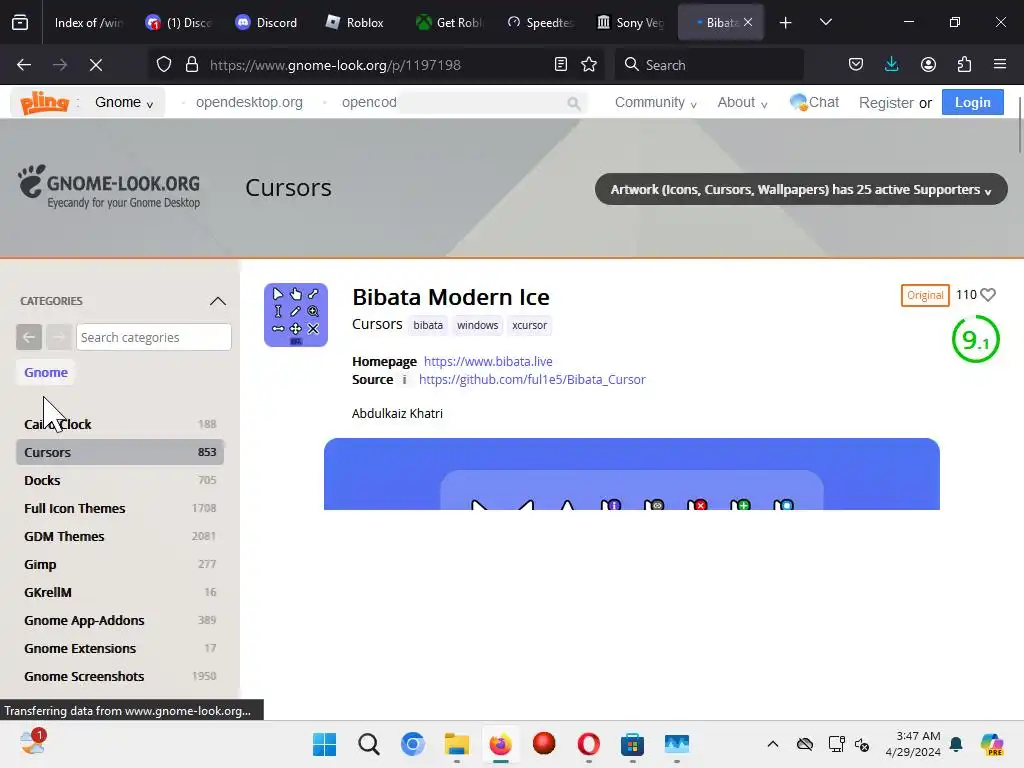Click the Pling logo
1024x768 pixels.
[x=44, y=103]
